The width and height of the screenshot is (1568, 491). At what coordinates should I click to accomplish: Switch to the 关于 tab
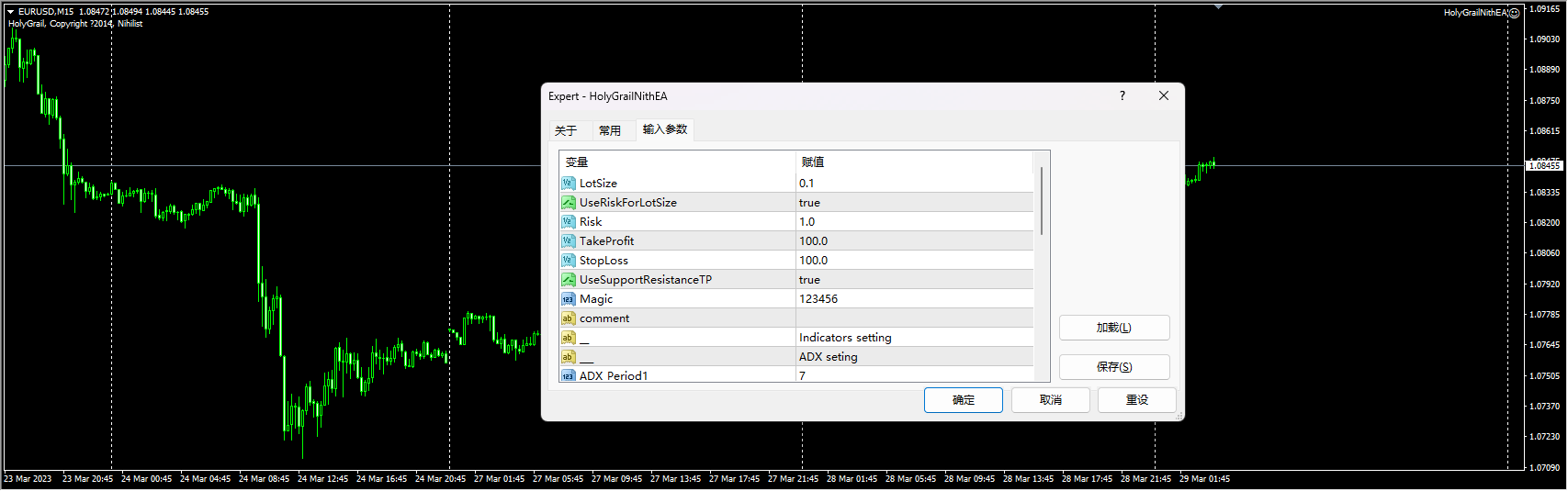click(x=566, y=130)
